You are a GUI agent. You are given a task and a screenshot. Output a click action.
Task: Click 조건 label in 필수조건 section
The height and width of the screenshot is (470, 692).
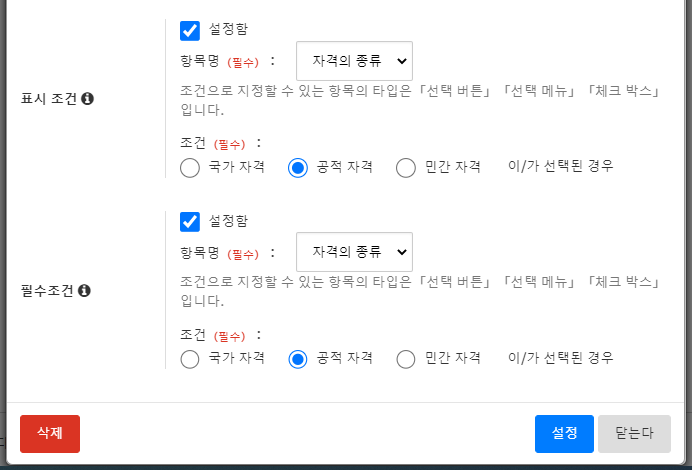click(x=194, y=335)
